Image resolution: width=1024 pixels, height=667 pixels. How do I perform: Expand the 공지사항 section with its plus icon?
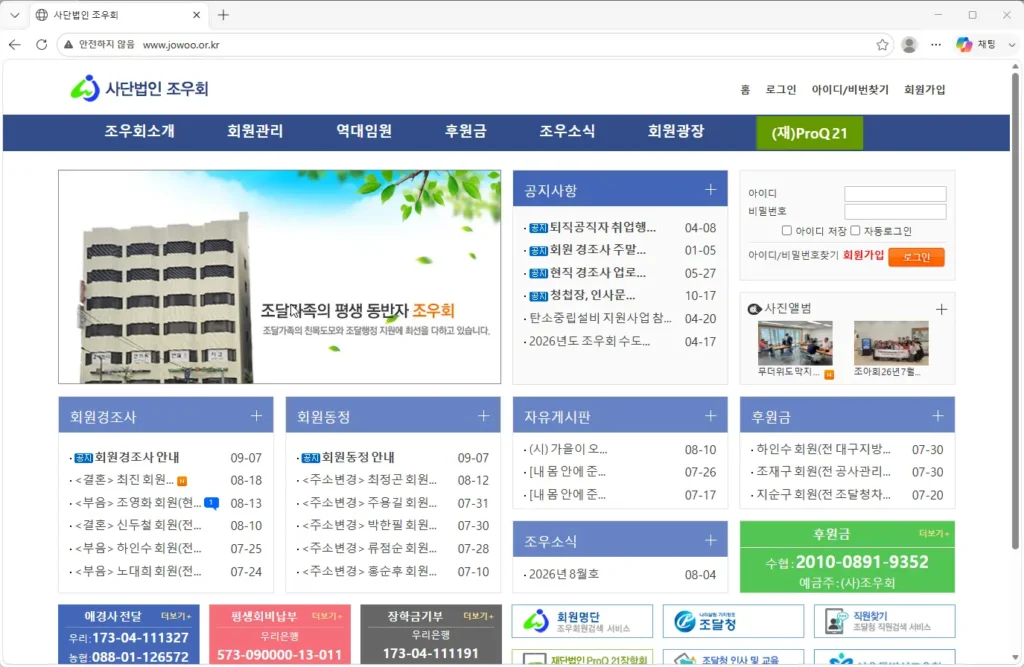coord(711,189)
